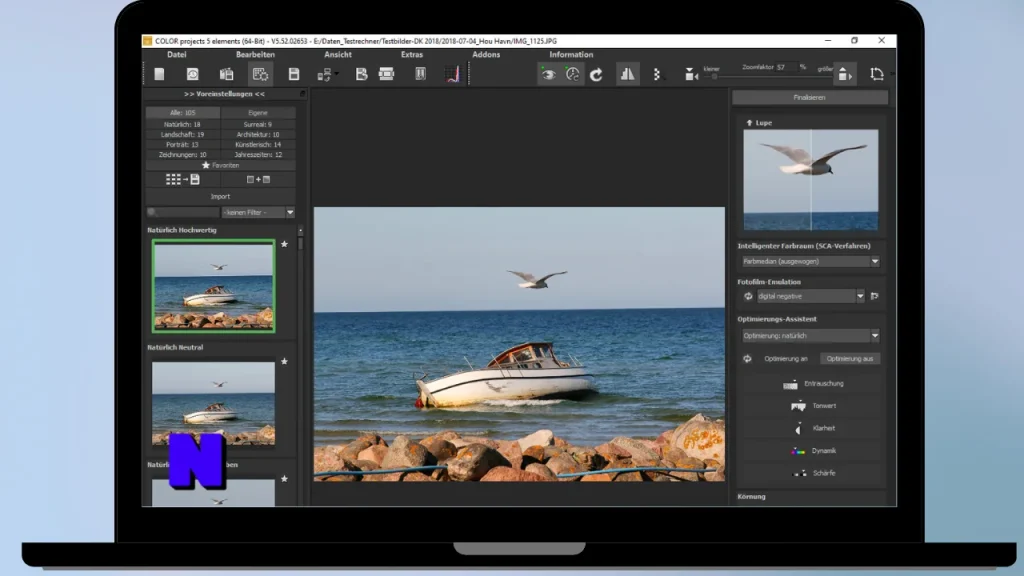The image size is (1024, 576).
Task: Filter presets by Surreal: 9
Action: point(258,124)
